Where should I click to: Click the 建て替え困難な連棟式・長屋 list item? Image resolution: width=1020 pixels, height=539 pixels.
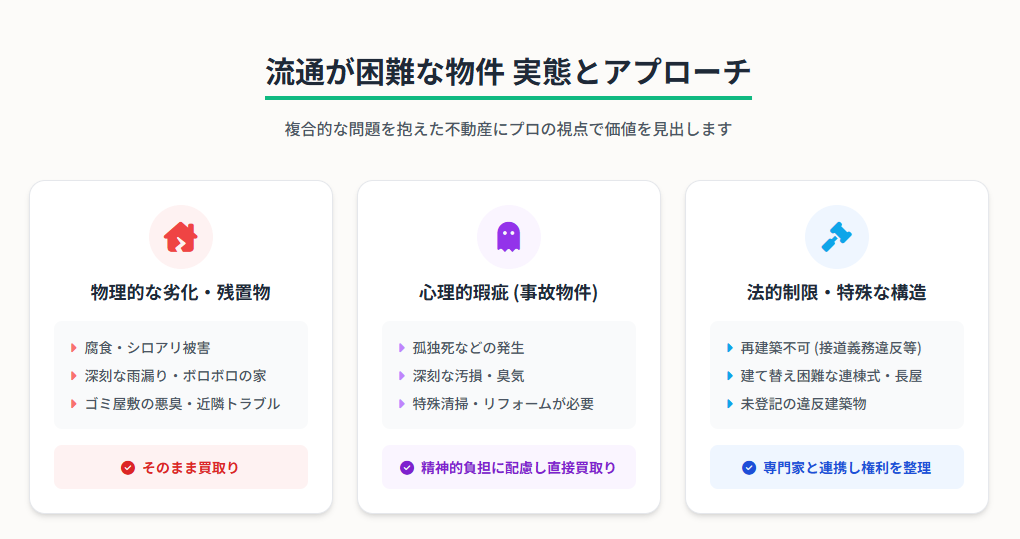pyautogui.click(x=824, y=376)
